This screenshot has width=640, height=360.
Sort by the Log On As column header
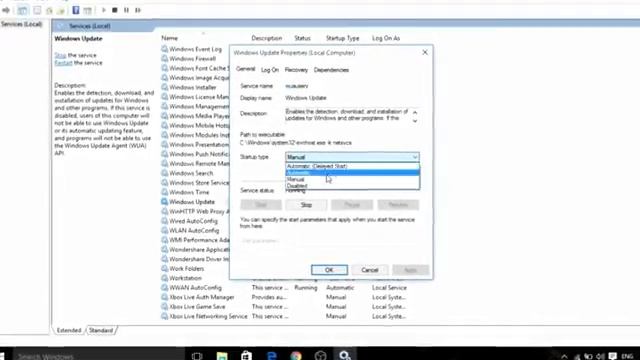(x=386, y=38)
